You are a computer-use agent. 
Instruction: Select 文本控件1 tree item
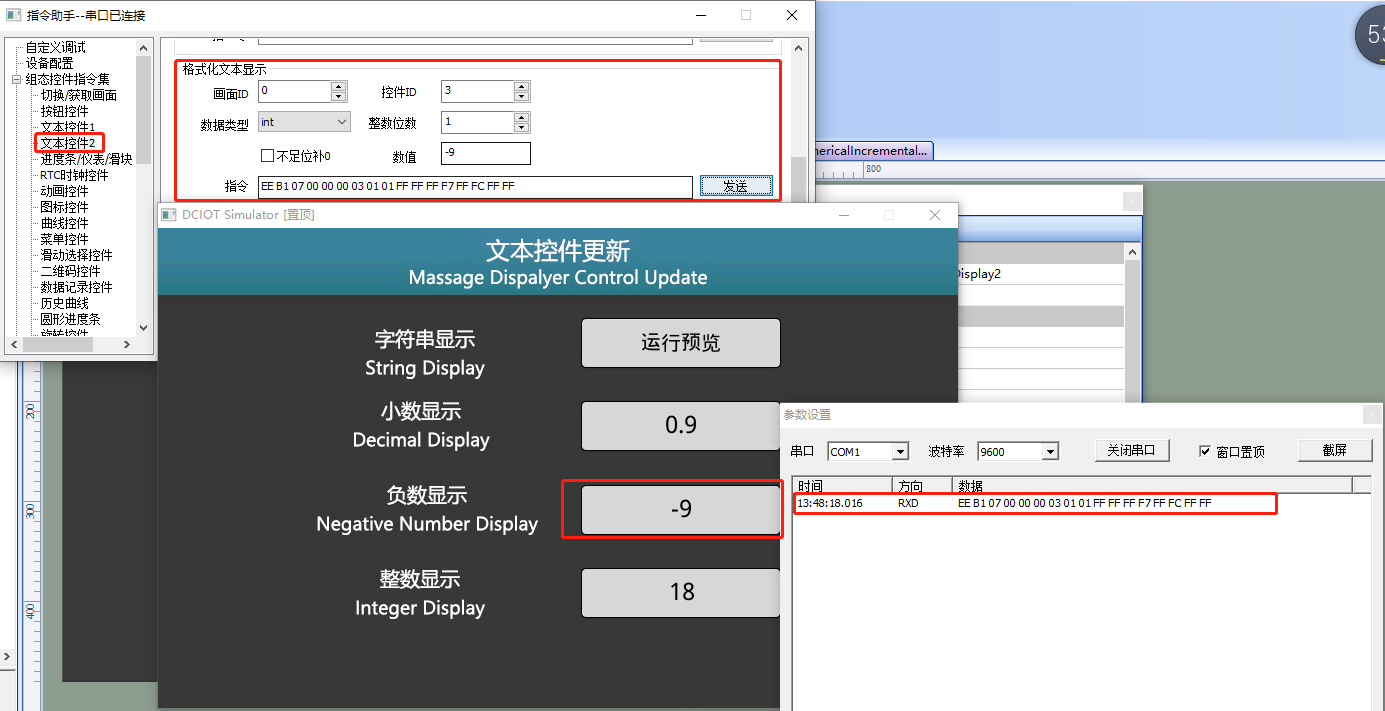pyautogui.click(x=68, y=127)
